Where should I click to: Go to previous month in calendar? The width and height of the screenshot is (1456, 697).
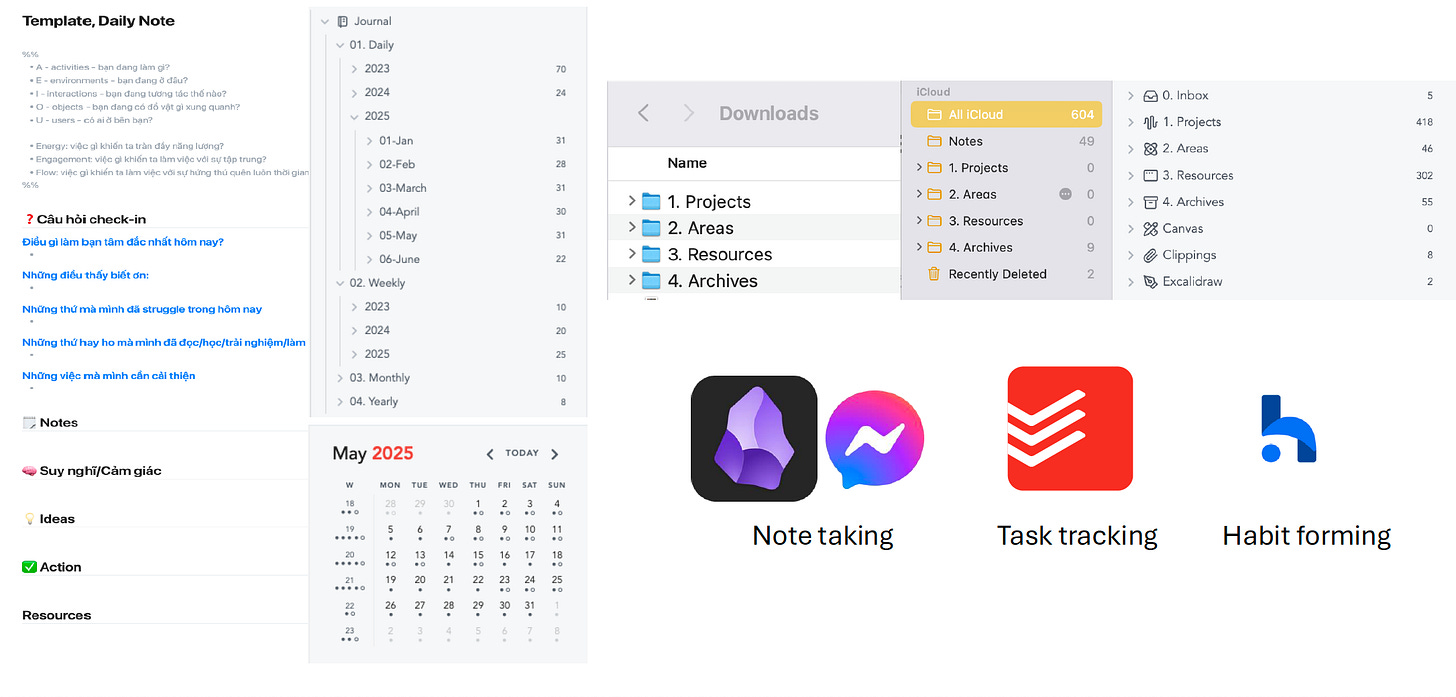(490, 454)
